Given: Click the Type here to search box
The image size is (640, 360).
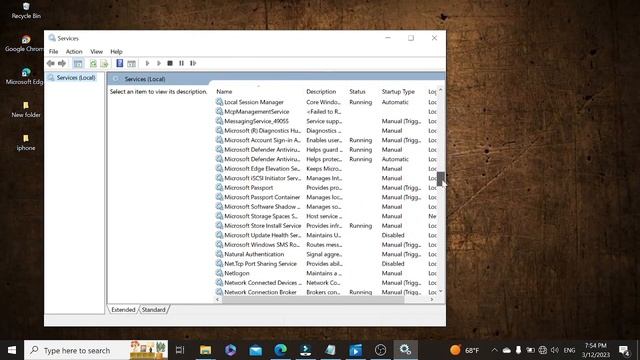Looking at the screenshot, I should coord(96,350).
